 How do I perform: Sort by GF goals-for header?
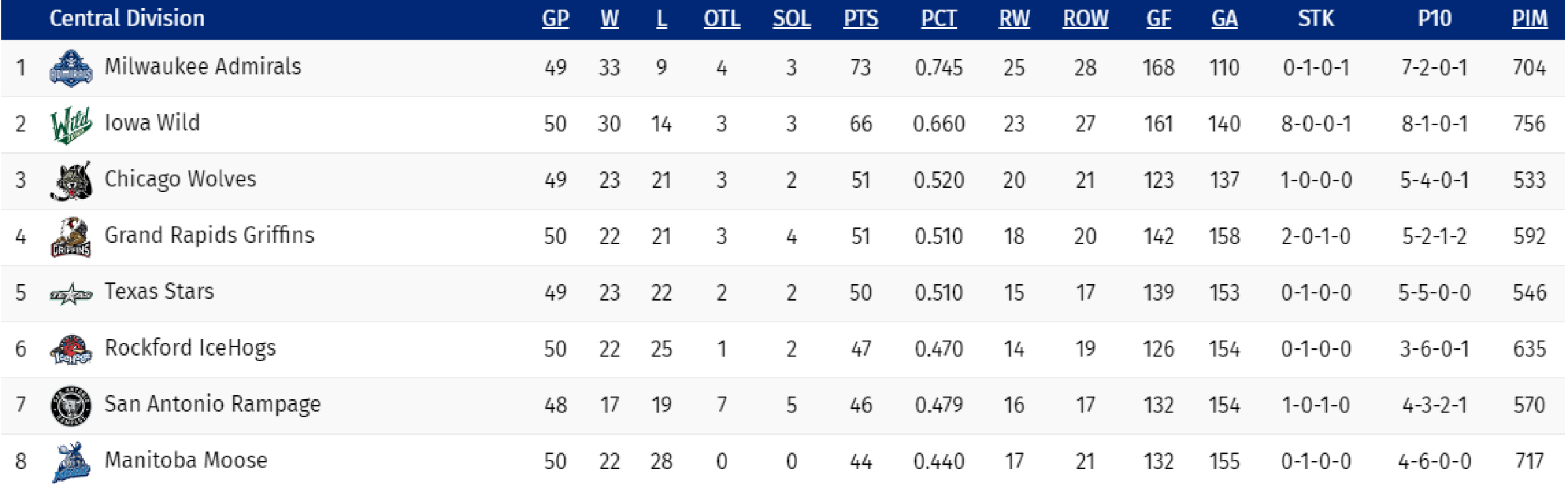1158,18
